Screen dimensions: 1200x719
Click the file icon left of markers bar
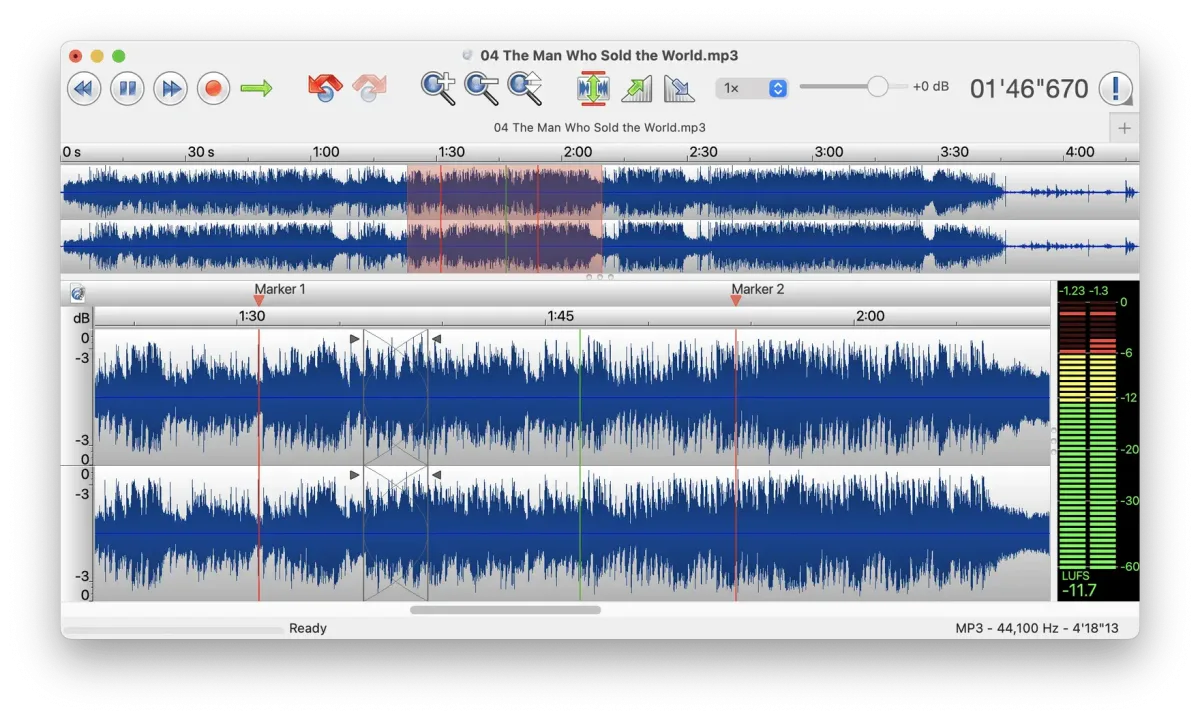point(77,293)
